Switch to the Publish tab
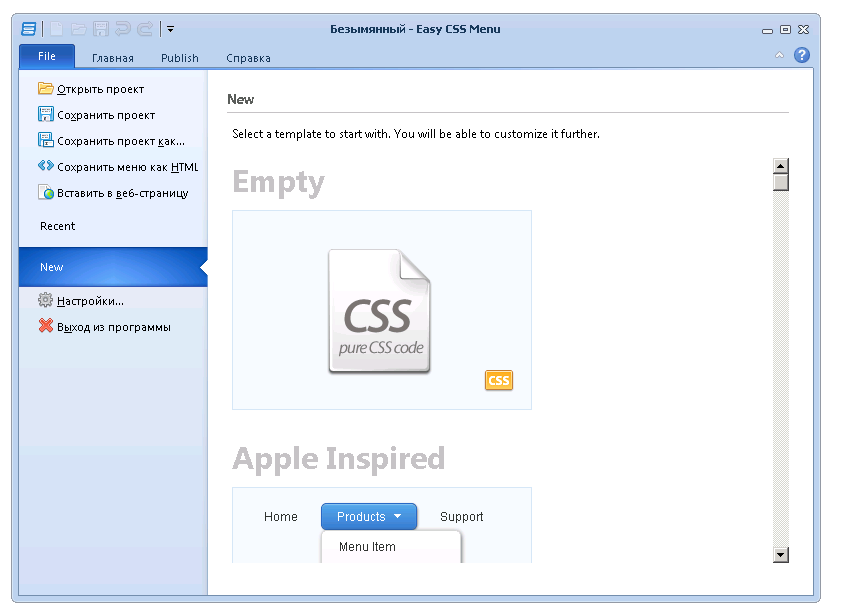848x612 pixels. click(x=179, y=58)
